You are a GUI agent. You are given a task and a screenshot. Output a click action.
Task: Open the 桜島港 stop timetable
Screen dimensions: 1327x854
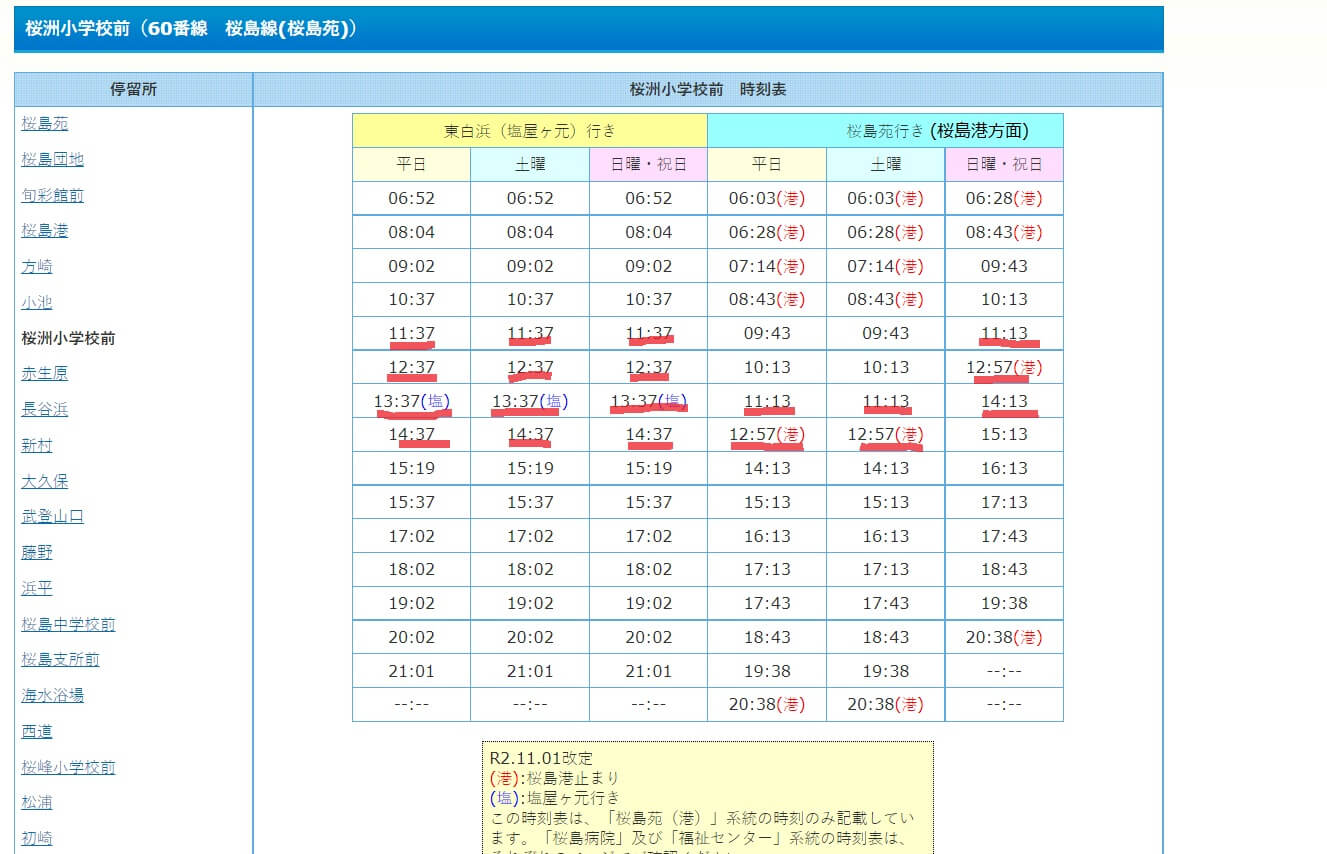point(45,231)
